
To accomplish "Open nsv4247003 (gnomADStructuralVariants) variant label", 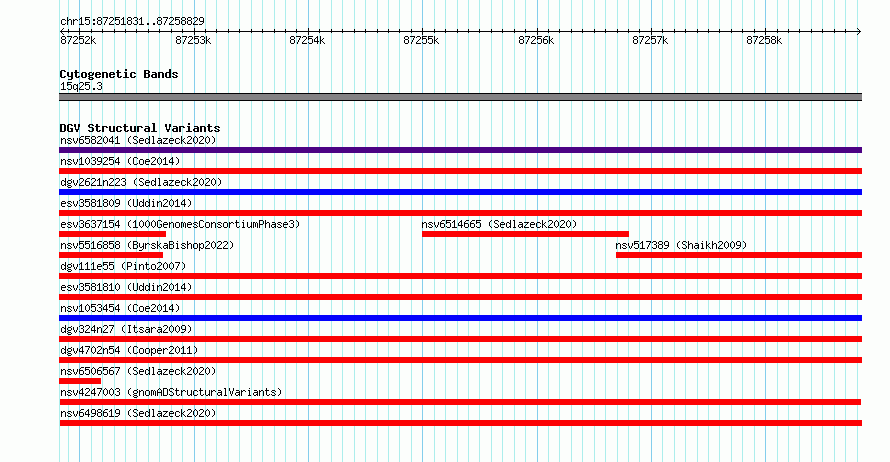I will coord(171,392).
